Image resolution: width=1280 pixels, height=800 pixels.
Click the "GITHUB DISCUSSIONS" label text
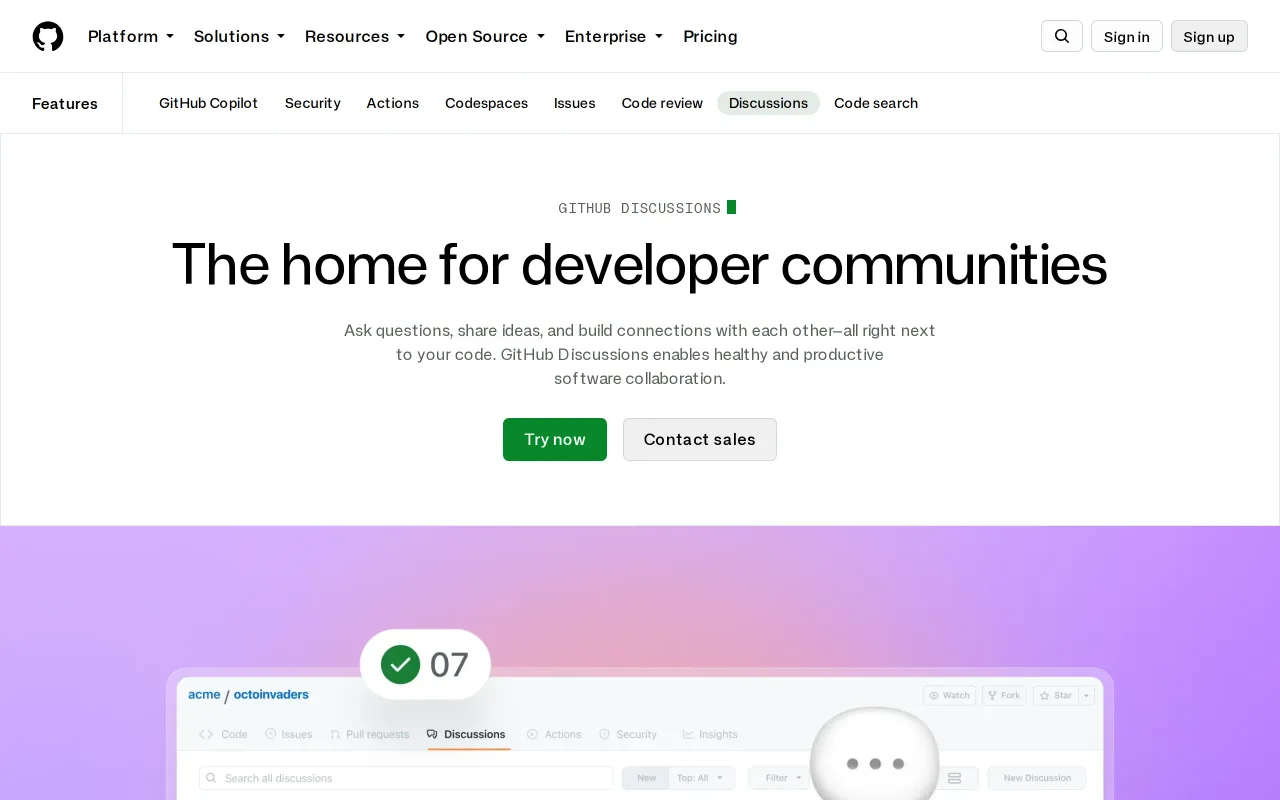[640, 208]
